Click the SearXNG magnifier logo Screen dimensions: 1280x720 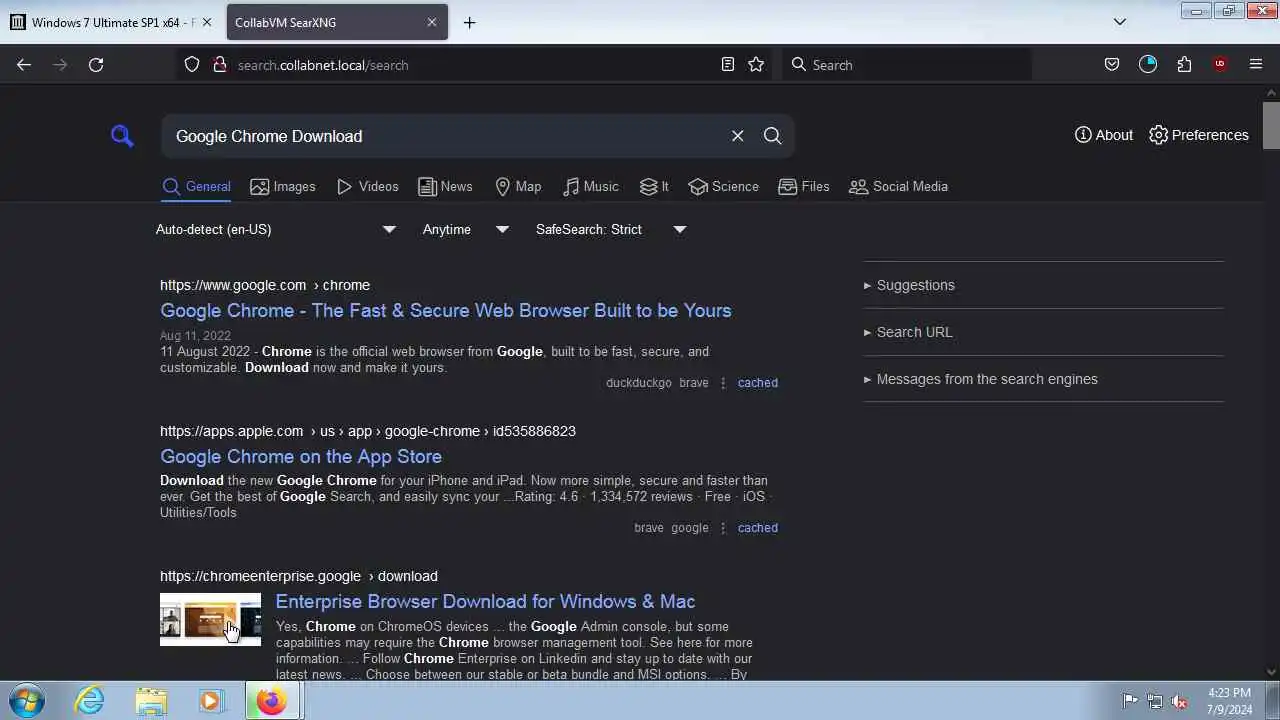[x=122, y=135]
